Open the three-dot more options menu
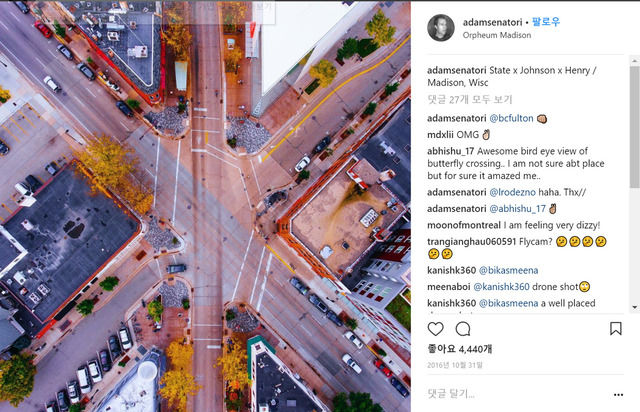 click(x=618, y=394)
